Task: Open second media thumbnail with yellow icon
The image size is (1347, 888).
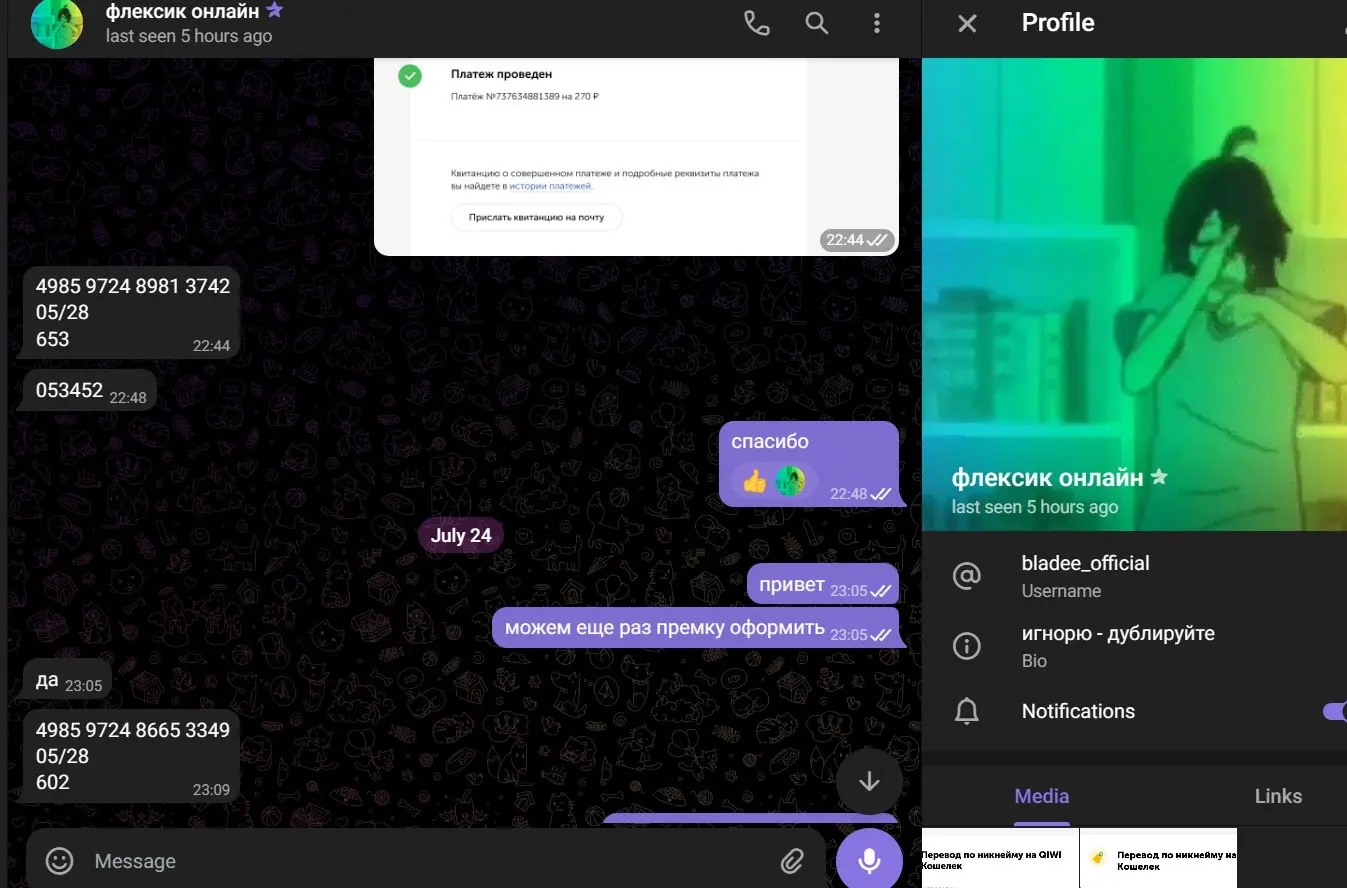Action: pos(1159,858)
